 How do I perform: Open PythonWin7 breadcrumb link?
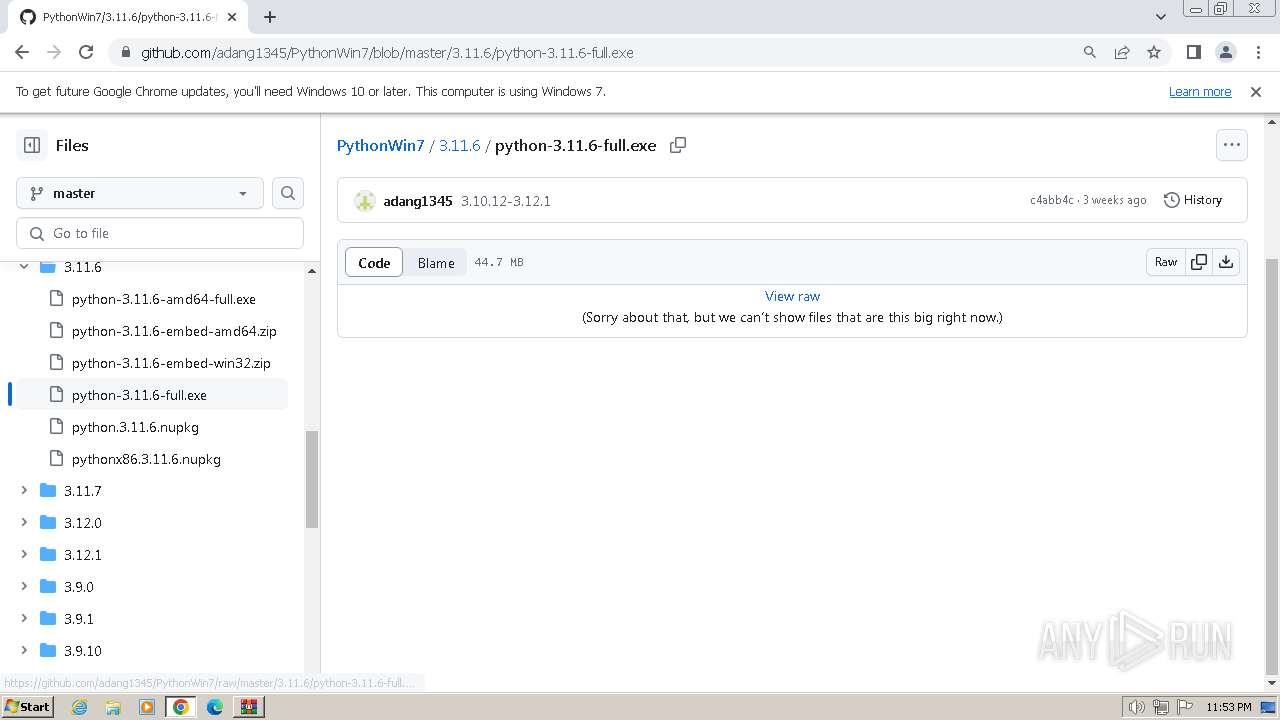[x=381, y=145]
